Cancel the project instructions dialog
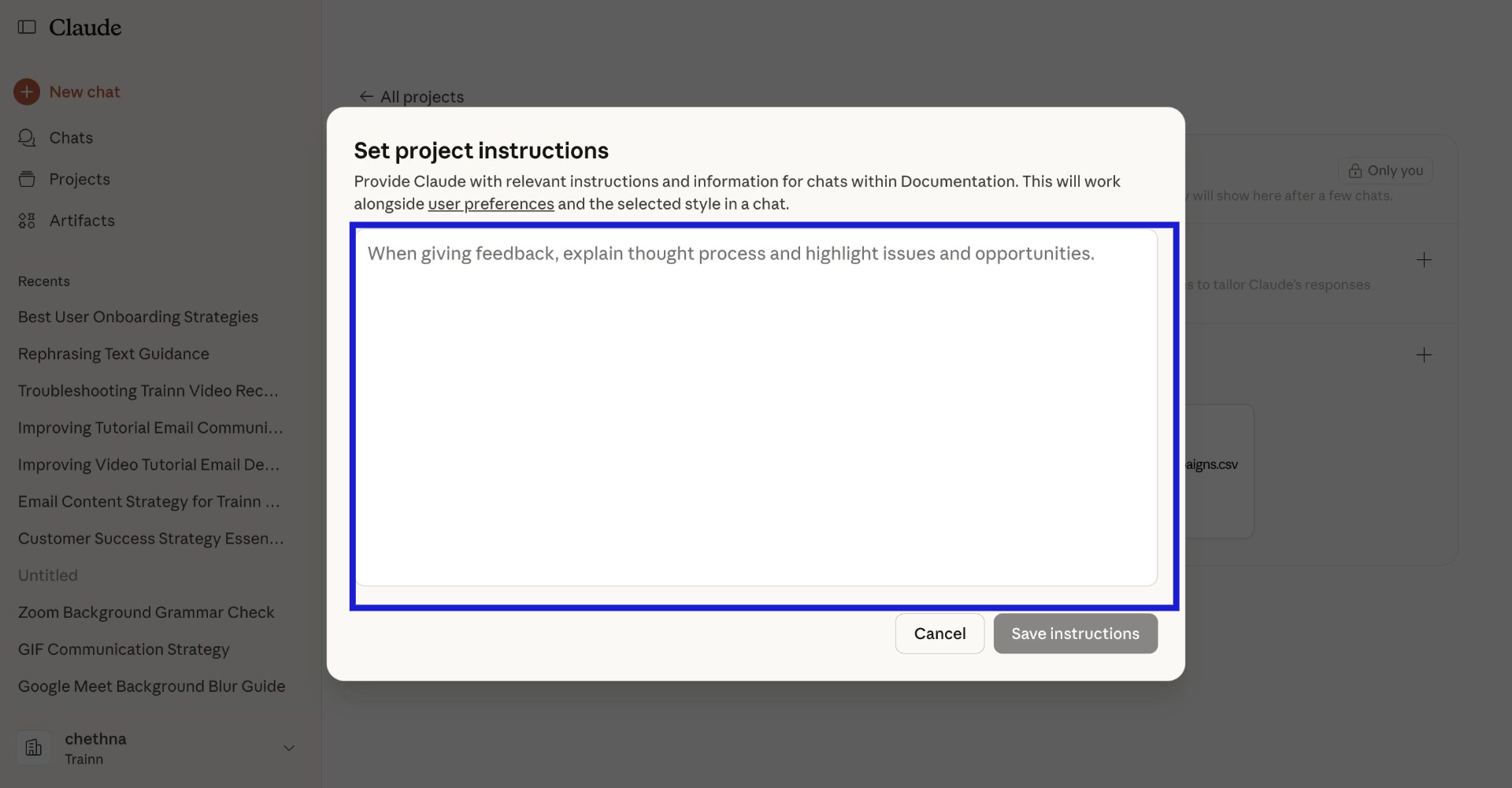This screenshot has height=788, width=1512. (x=939, y=633)
